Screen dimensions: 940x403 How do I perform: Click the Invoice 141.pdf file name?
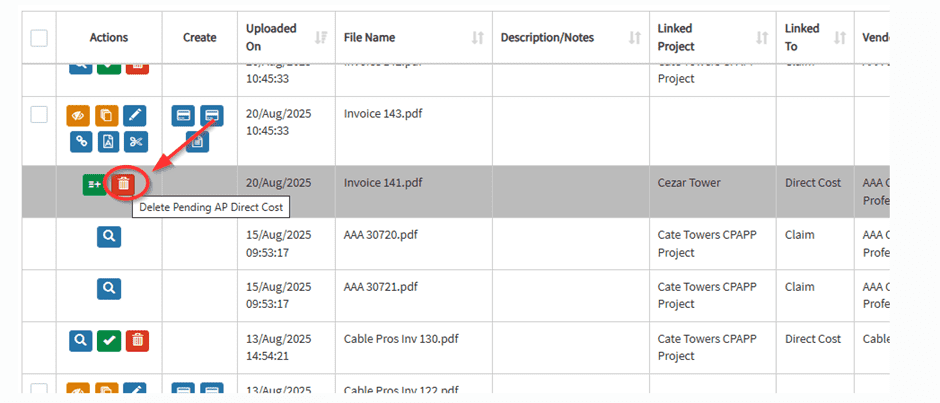pos(383,183)
